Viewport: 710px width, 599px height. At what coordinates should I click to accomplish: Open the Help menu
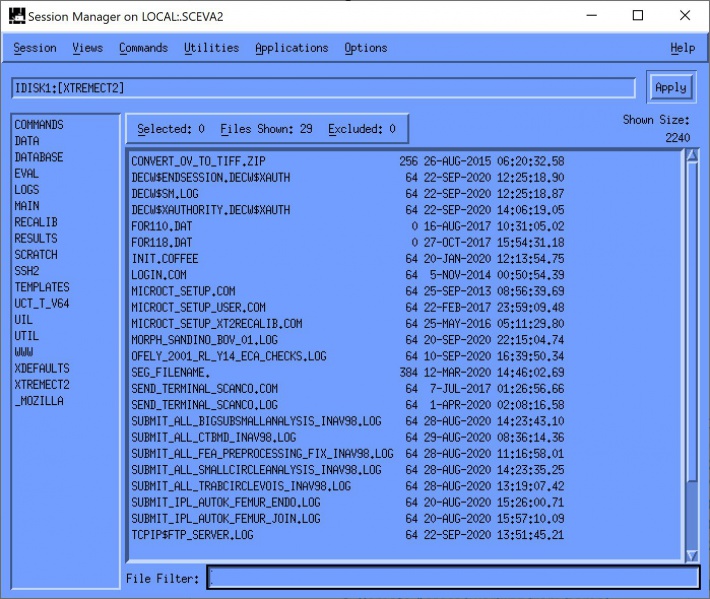click(682, 48)
